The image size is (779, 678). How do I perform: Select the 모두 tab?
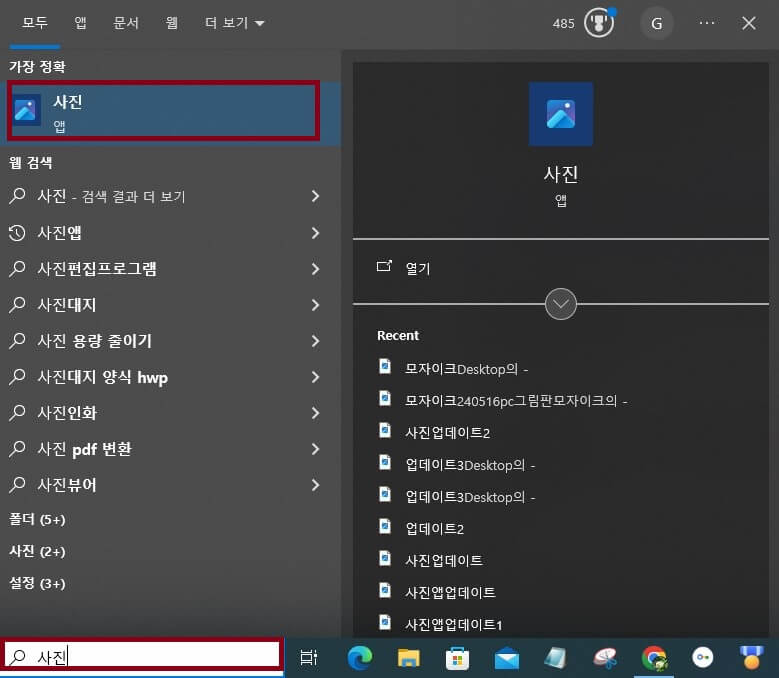point(35,23)
